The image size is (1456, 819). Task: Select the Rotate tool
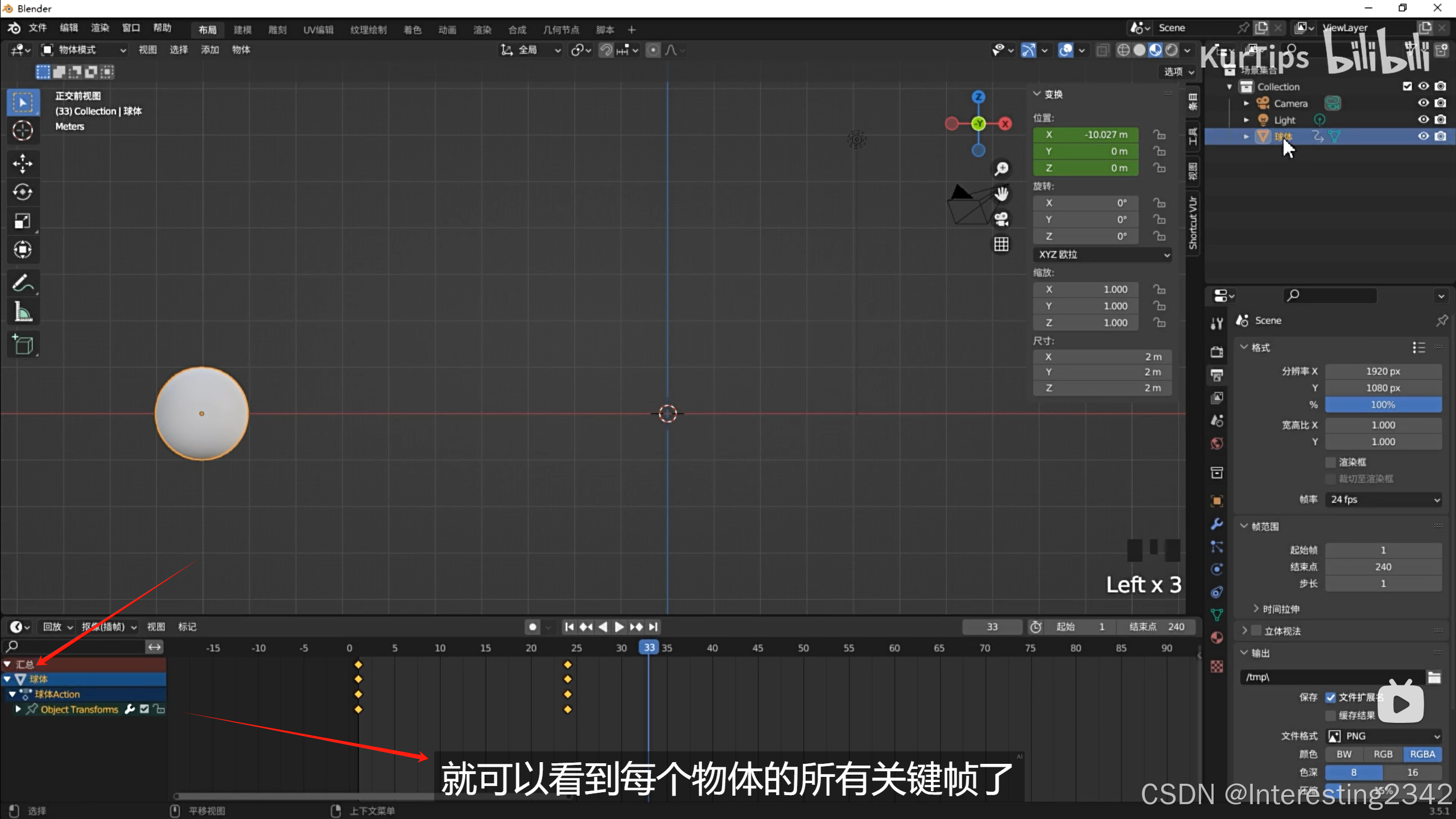[x=23, y=192]
